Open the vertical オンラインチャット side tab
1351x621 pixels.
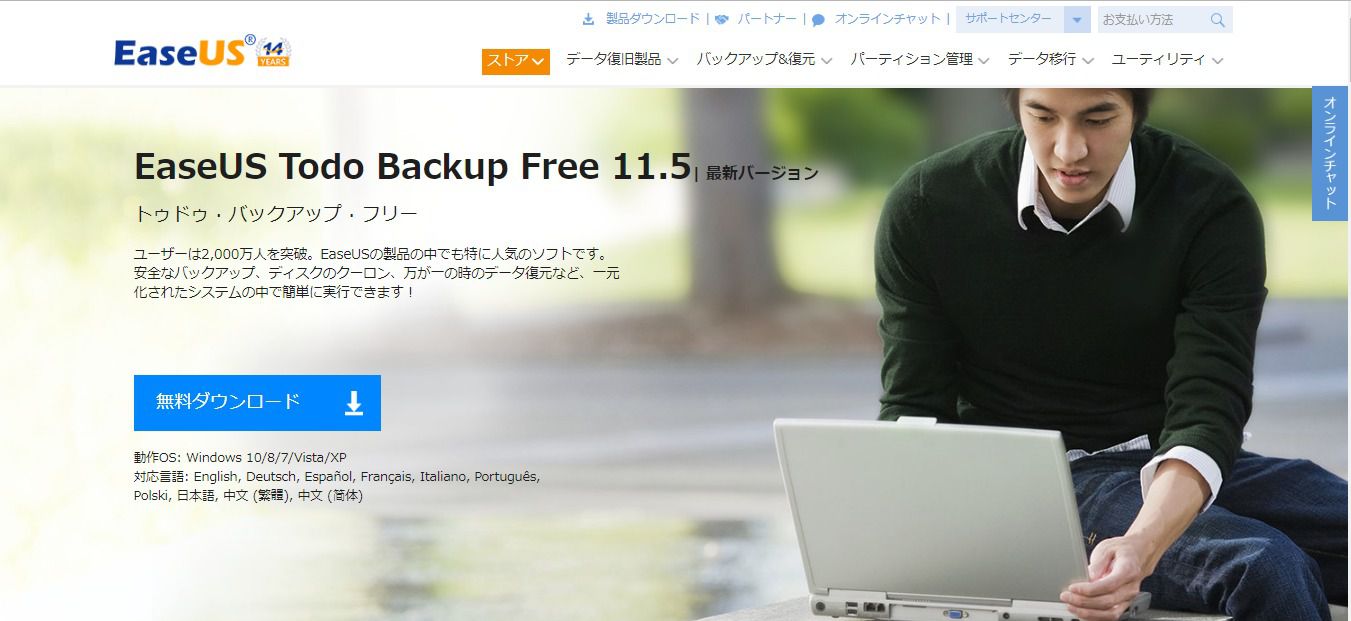click(x=1330, y=153)
